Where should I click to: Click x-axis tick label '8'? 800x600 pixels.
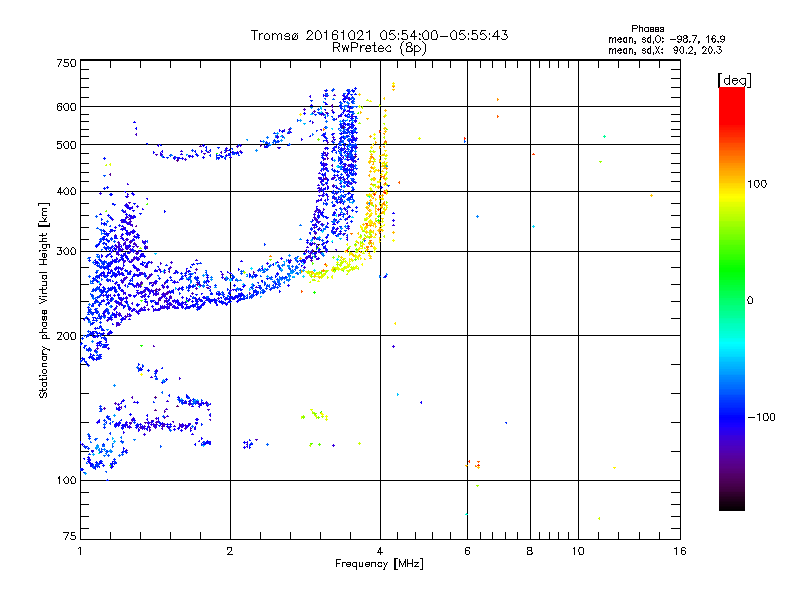pyautogui.click(x=530, y=551)
